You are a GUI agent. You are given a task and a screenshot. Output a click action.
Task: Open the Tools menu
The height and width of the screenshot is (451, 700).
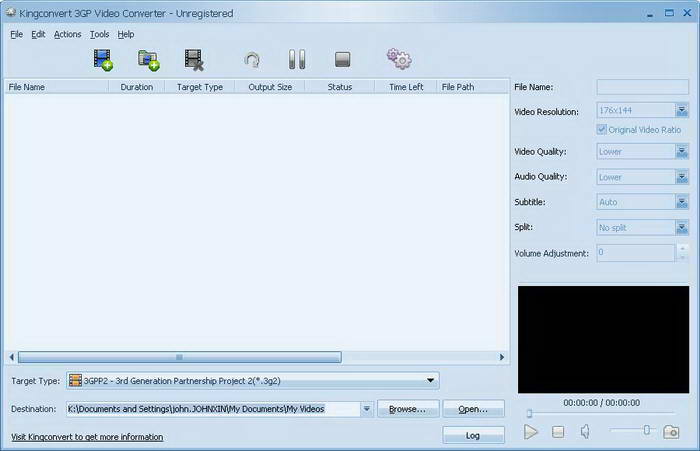click(x=100, y=34)
